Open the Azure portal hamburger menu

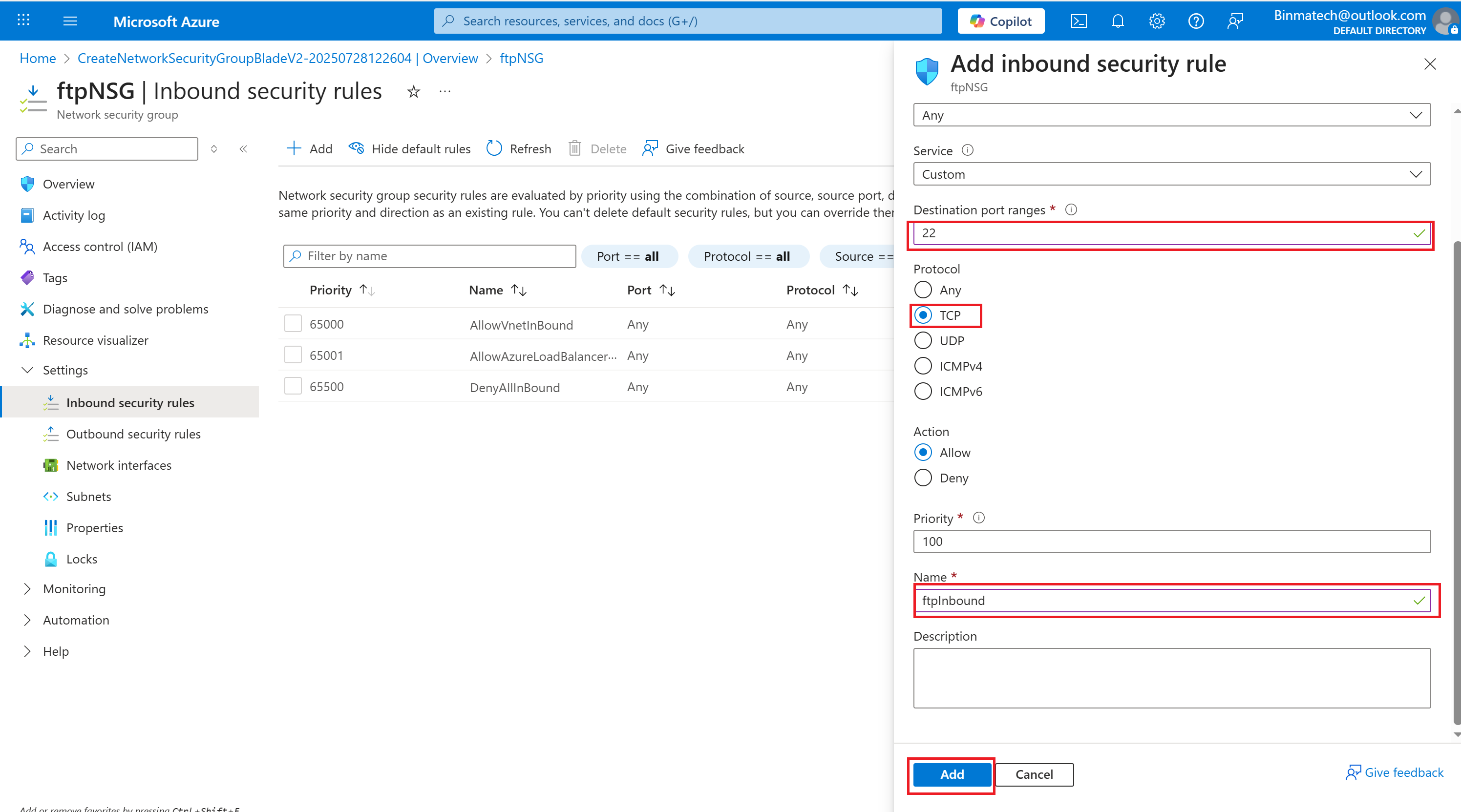(70, 21)
